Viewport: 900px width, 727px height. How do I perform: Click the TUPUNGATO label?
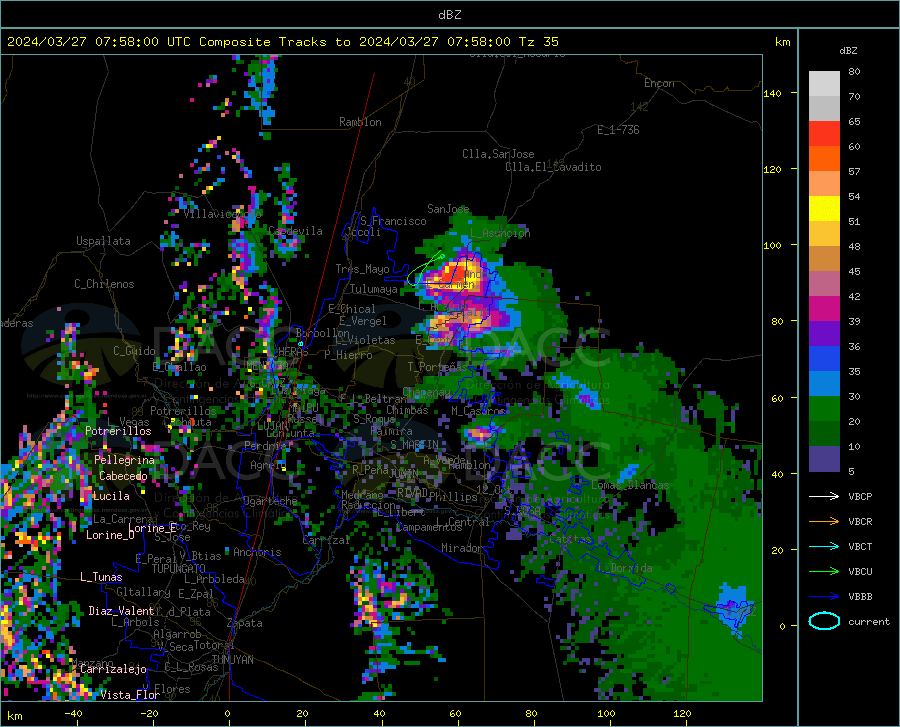(179, 569)
